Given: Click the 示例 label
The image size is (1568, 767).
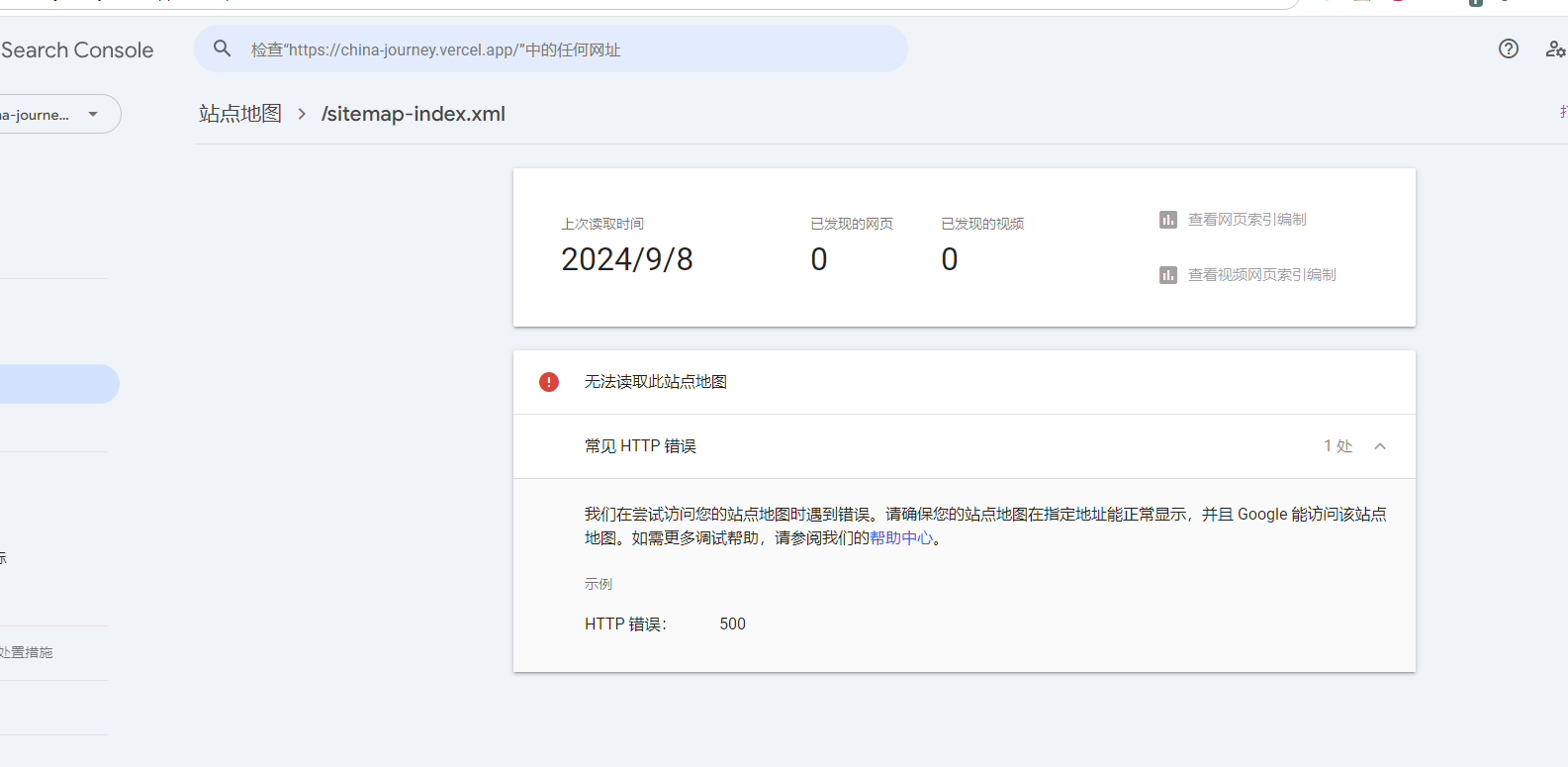Looking at the screenshot, I should point(599,584).
